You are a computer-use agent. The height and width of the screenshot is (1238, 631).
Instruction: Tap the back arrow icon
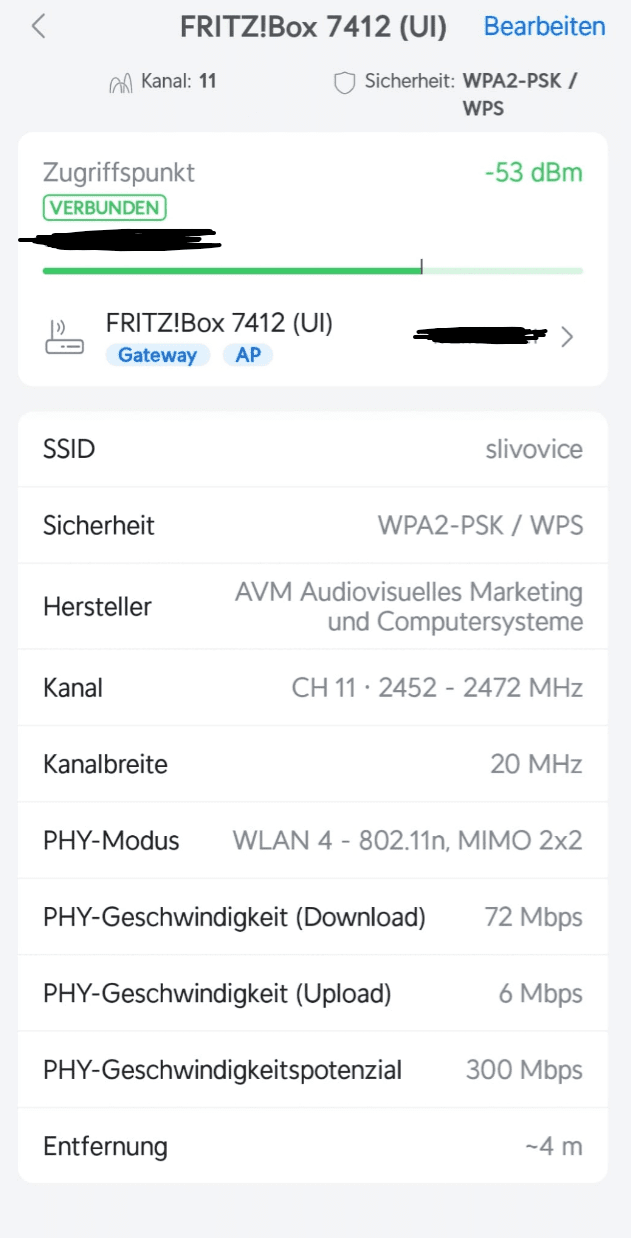click(39, 26)
